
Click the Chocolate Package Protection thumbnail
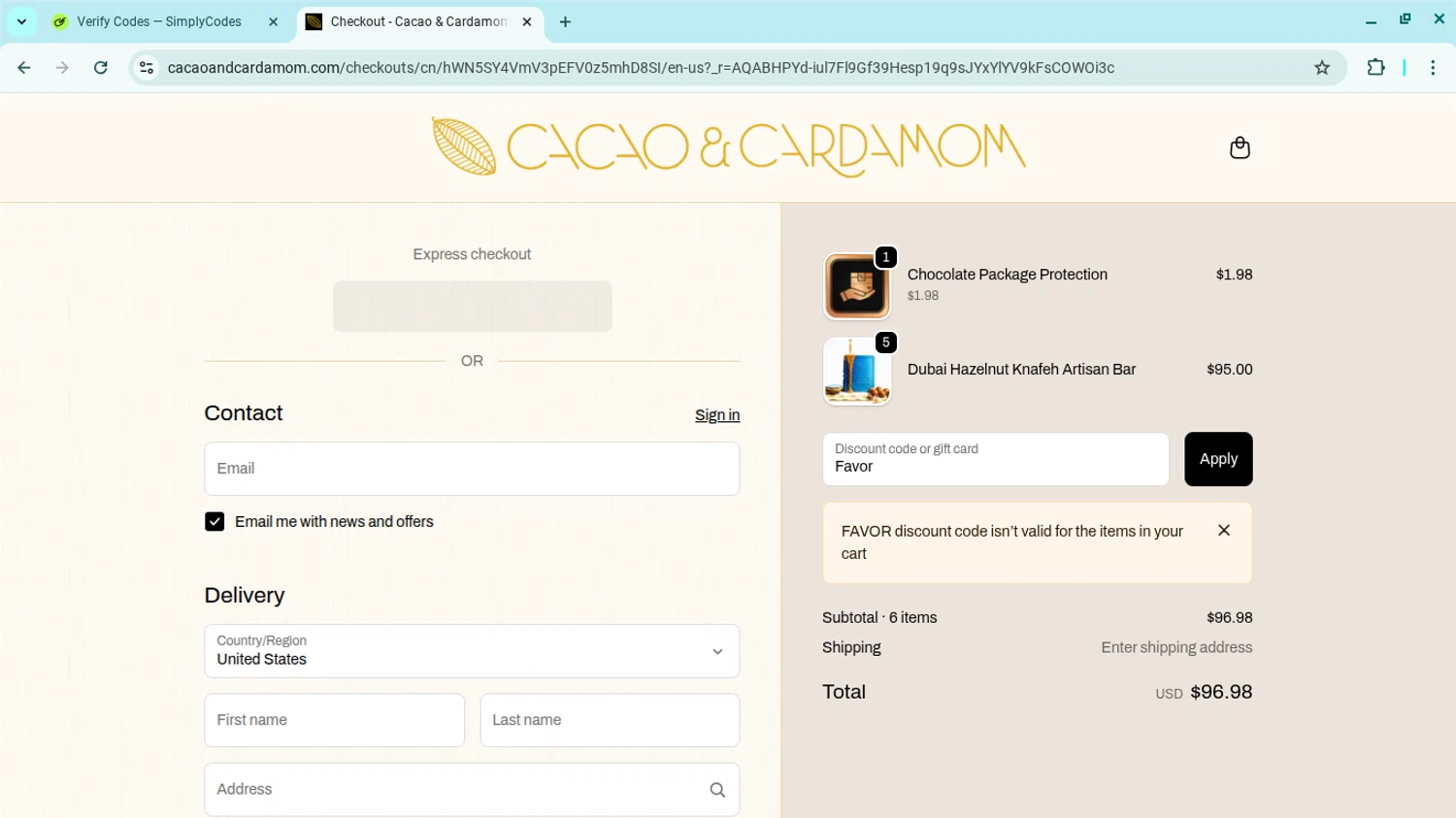[857, 286]
